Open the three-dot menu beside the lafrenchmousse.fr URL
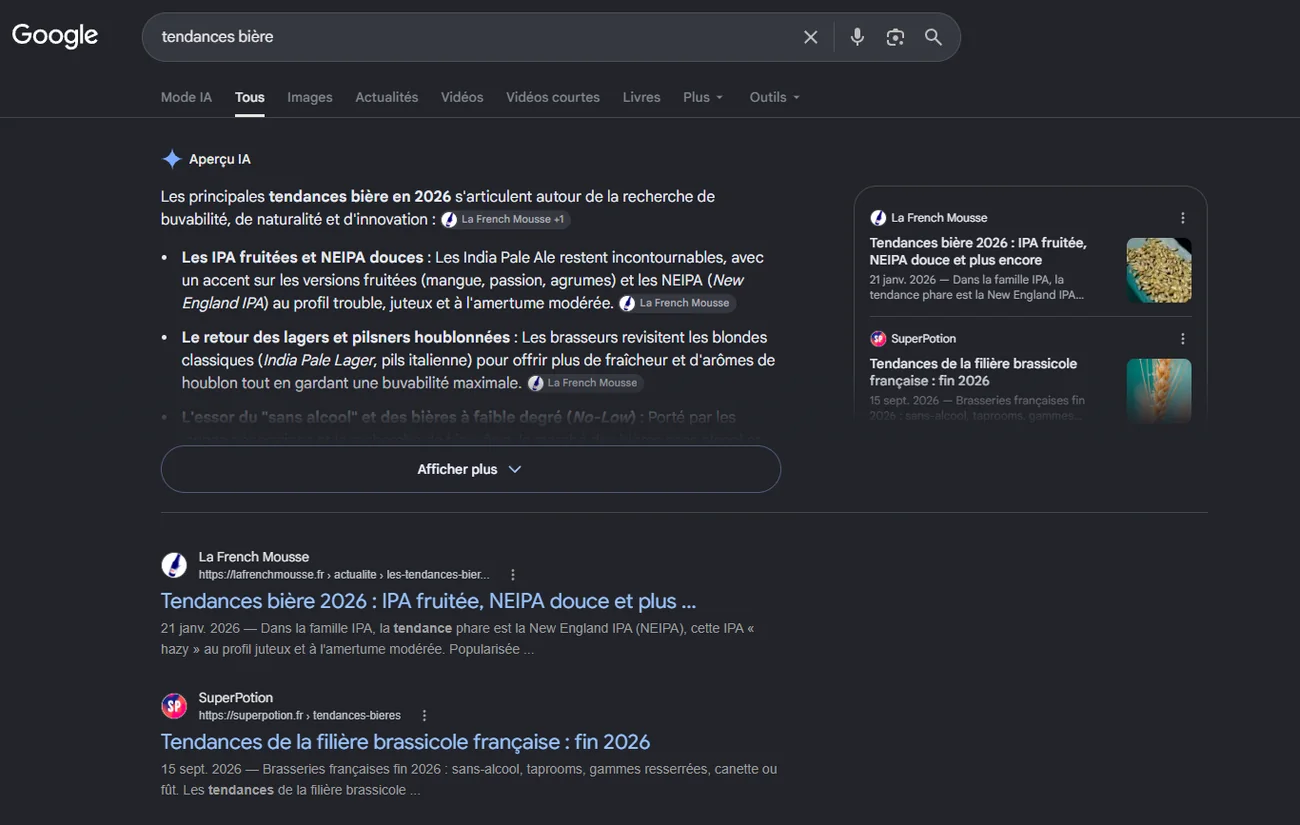Screen dimensions: 1300x825 [x=513, y=575]
